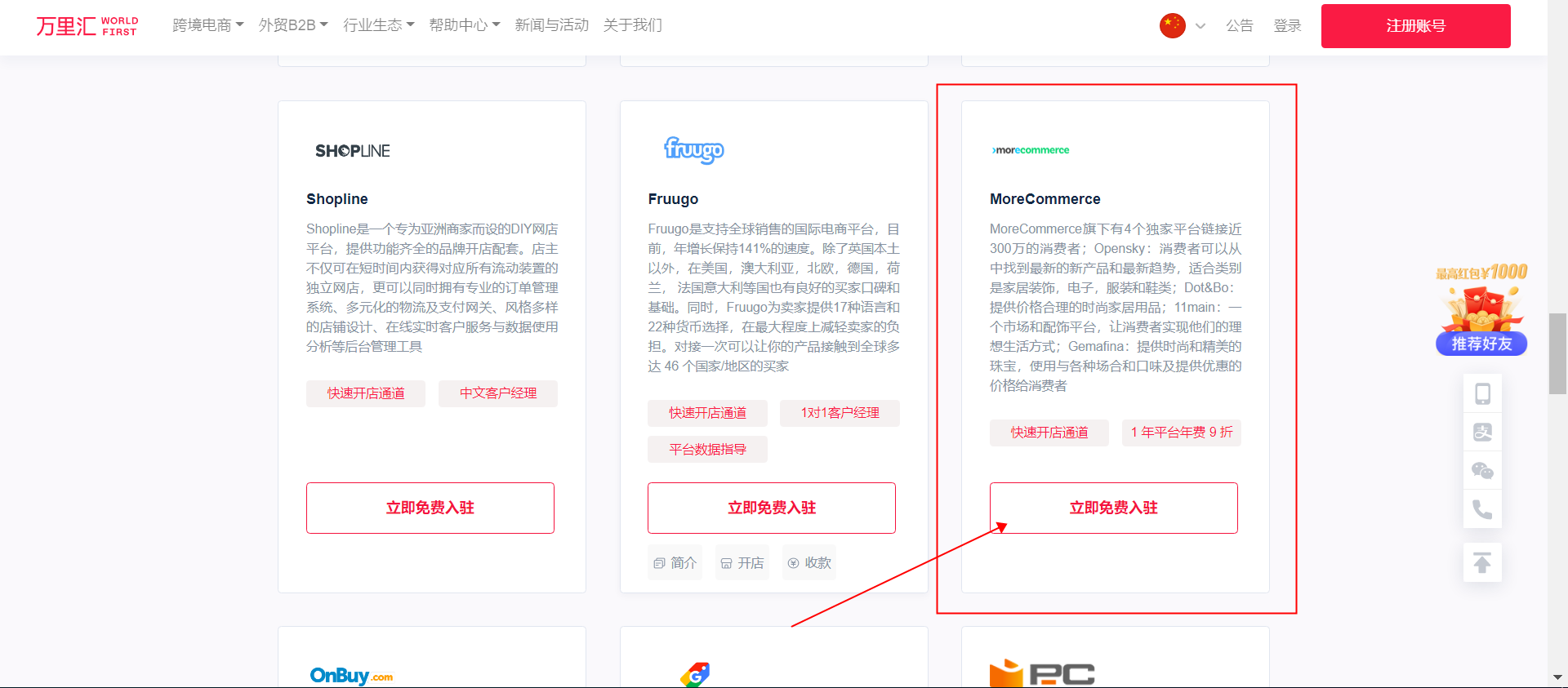Click Shopline 立即免费入驻 button
The width and height of the screenshot is (1568, 688).
(x=430, y=508)
